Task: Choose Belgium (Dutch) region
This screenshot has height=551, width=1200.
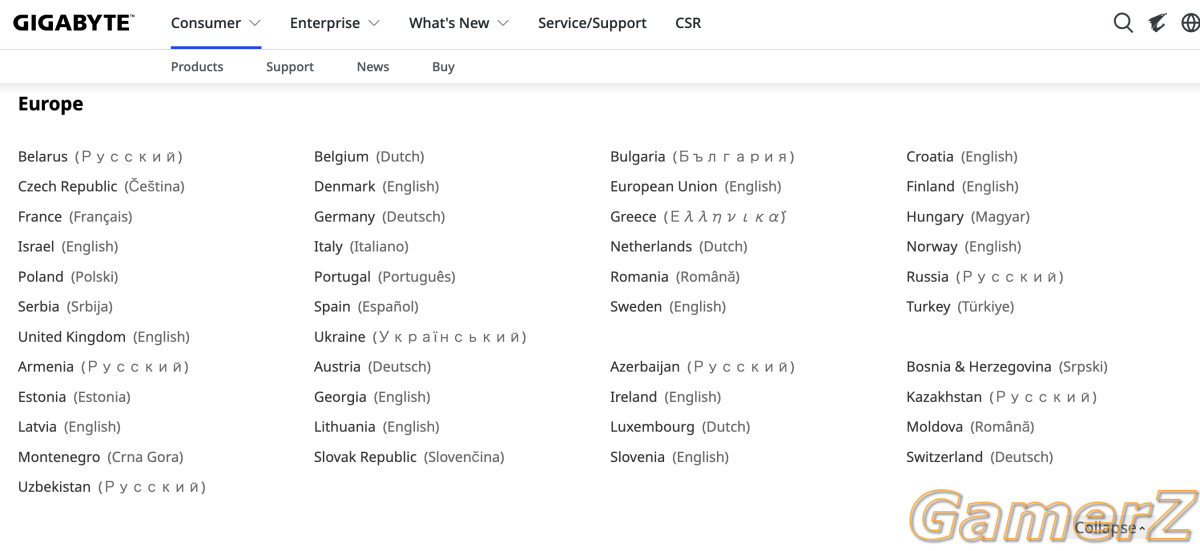Action: click(369, 157)
